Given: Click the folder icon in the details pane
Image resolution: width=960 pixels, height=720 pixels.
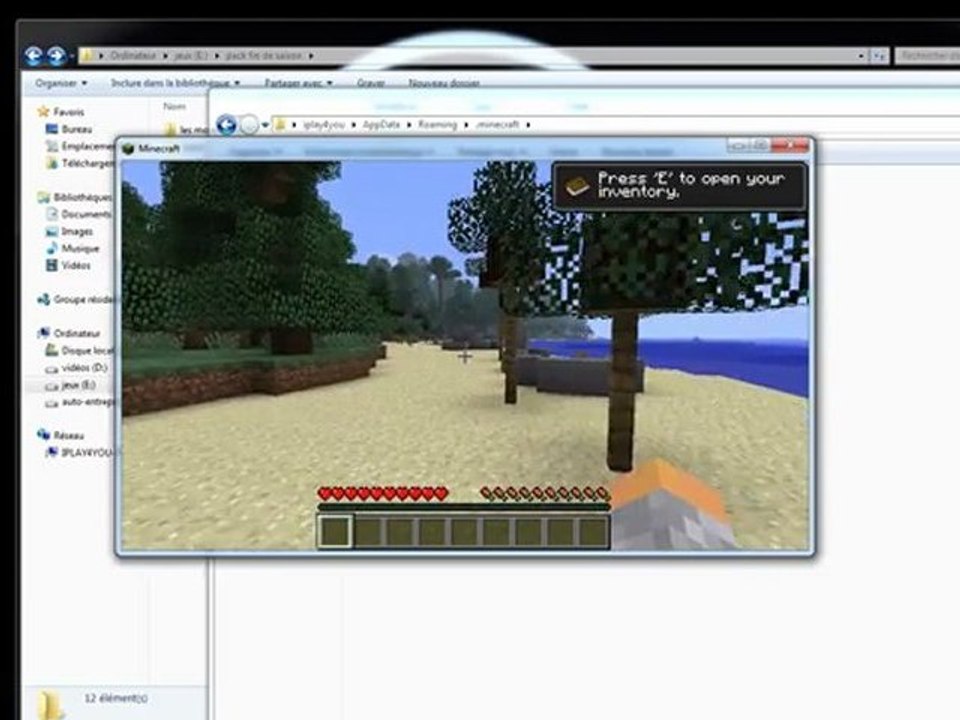Looking at the screenshot, I should click(x=51, y=707).
